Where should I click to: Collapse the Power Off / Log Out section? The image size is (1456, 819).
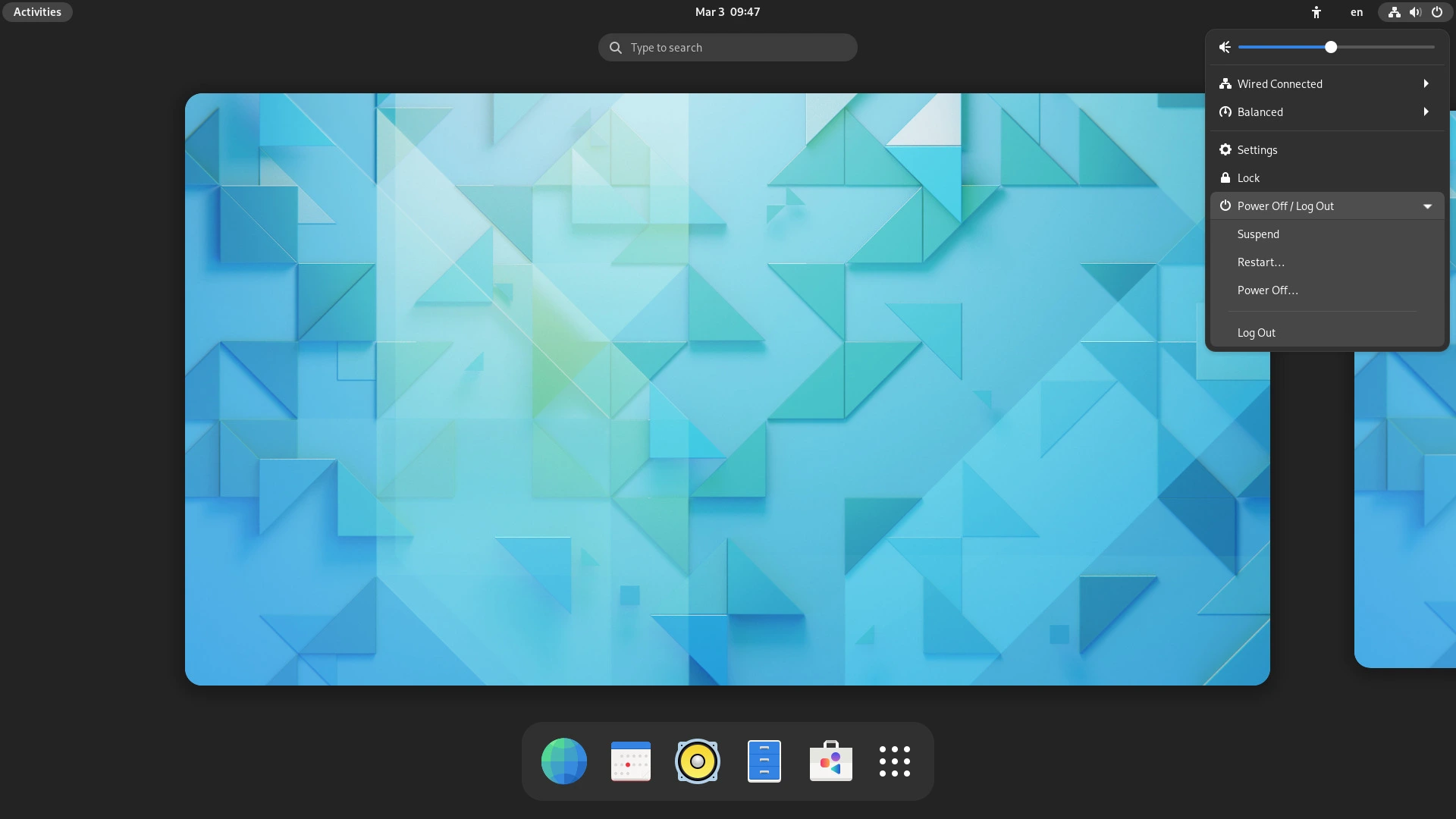tap(1426, 206)
